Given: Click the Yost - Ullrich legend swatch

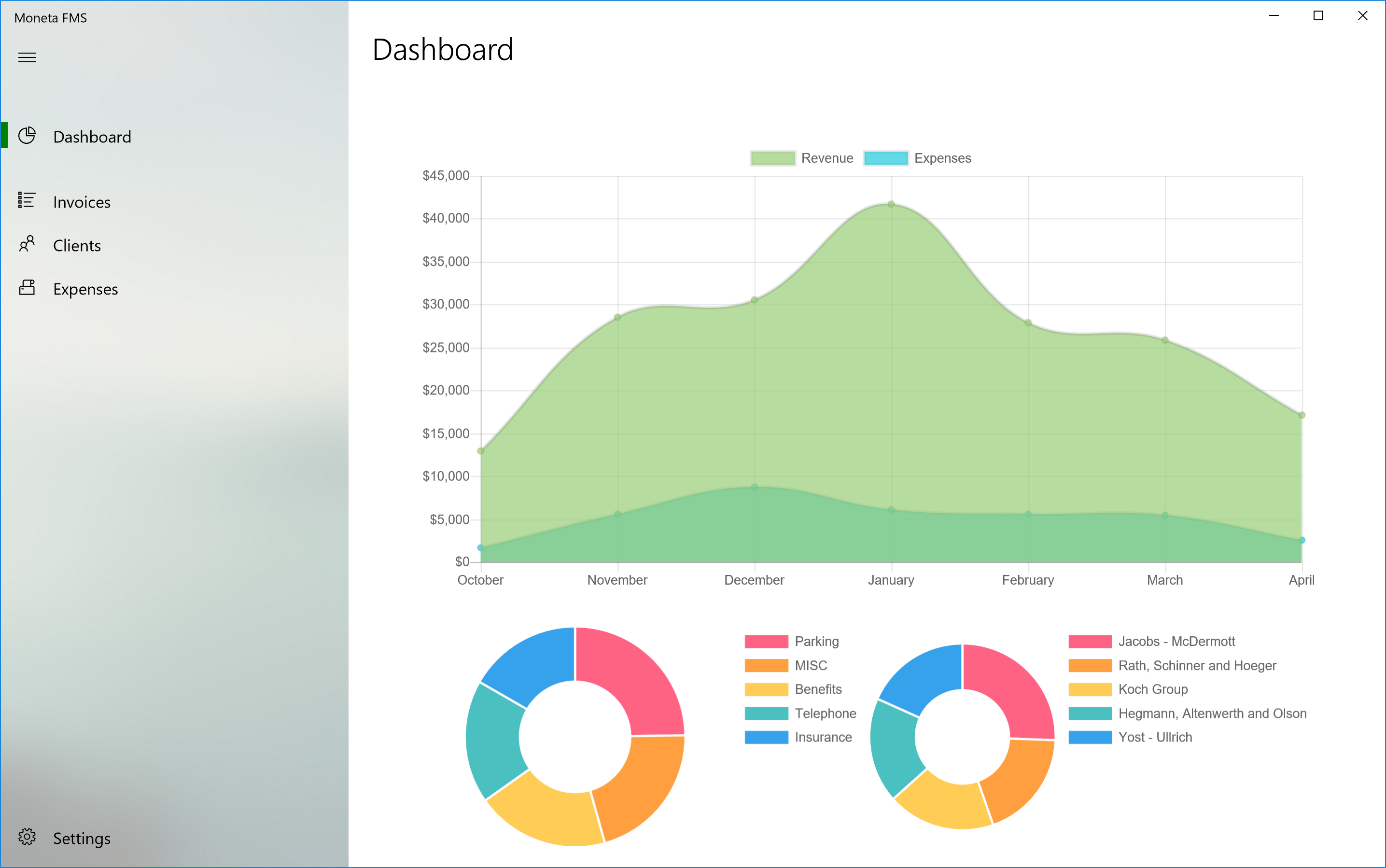Looking at the screenshot, I should (x=1090, y=737).
